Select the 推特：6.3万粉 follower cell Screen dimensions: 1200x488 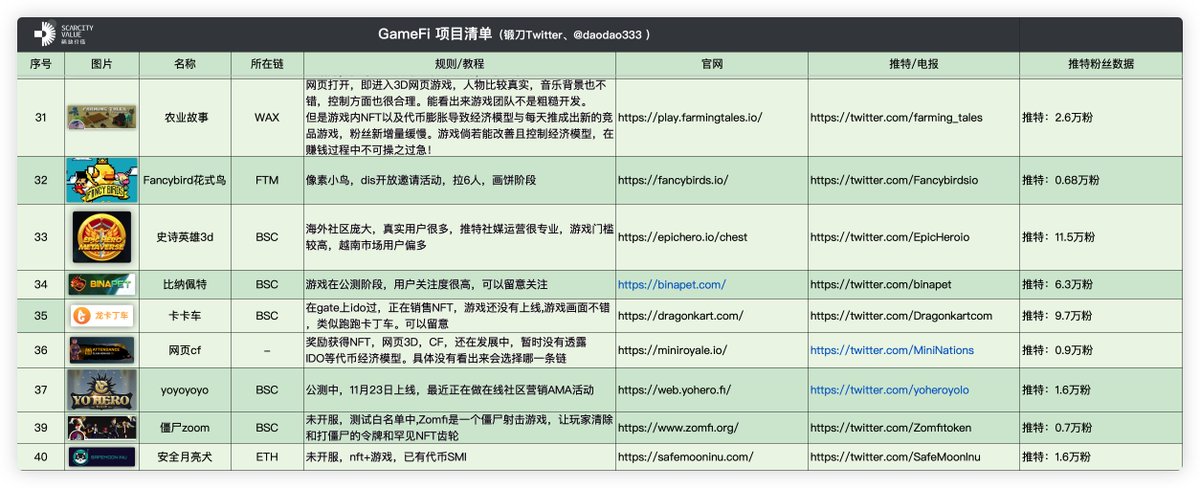1100,285
